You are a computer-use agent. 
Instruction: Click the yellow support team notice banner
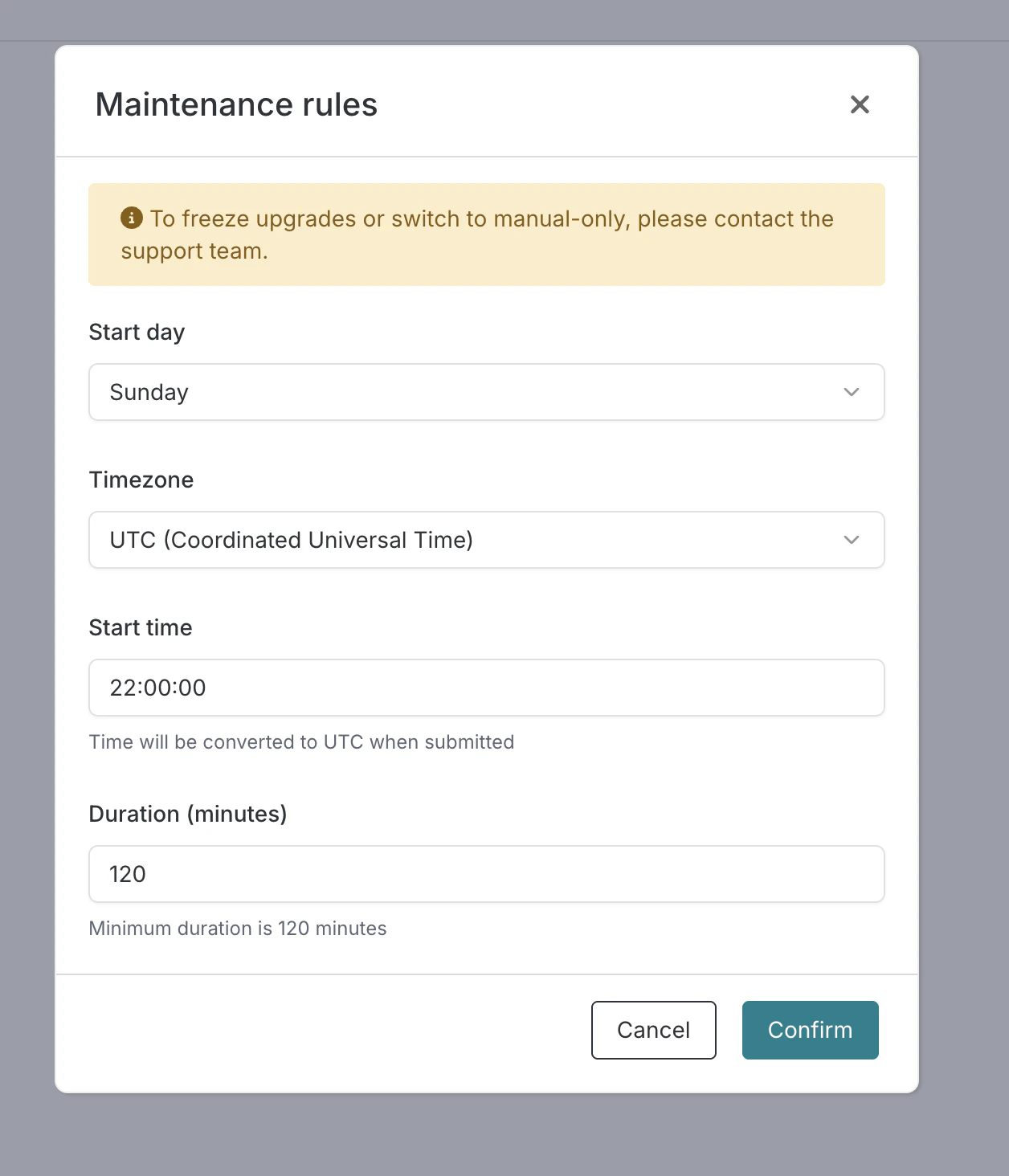(x=486, y=234)
